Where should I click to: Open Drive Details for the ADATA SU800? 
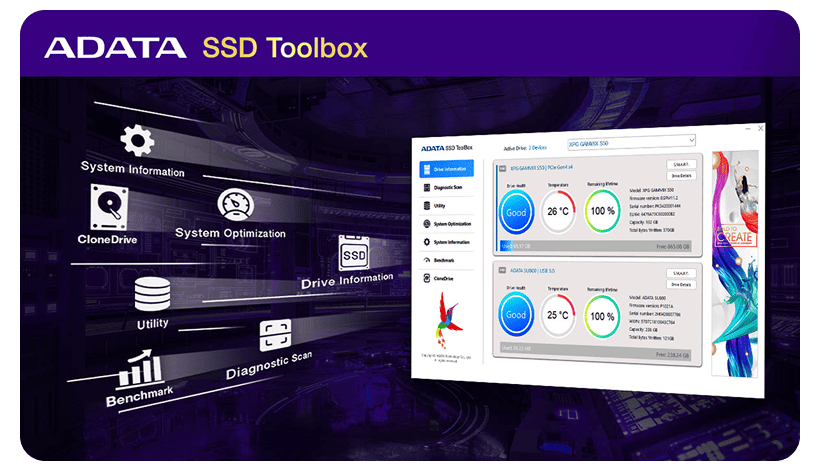click(681, 284)
